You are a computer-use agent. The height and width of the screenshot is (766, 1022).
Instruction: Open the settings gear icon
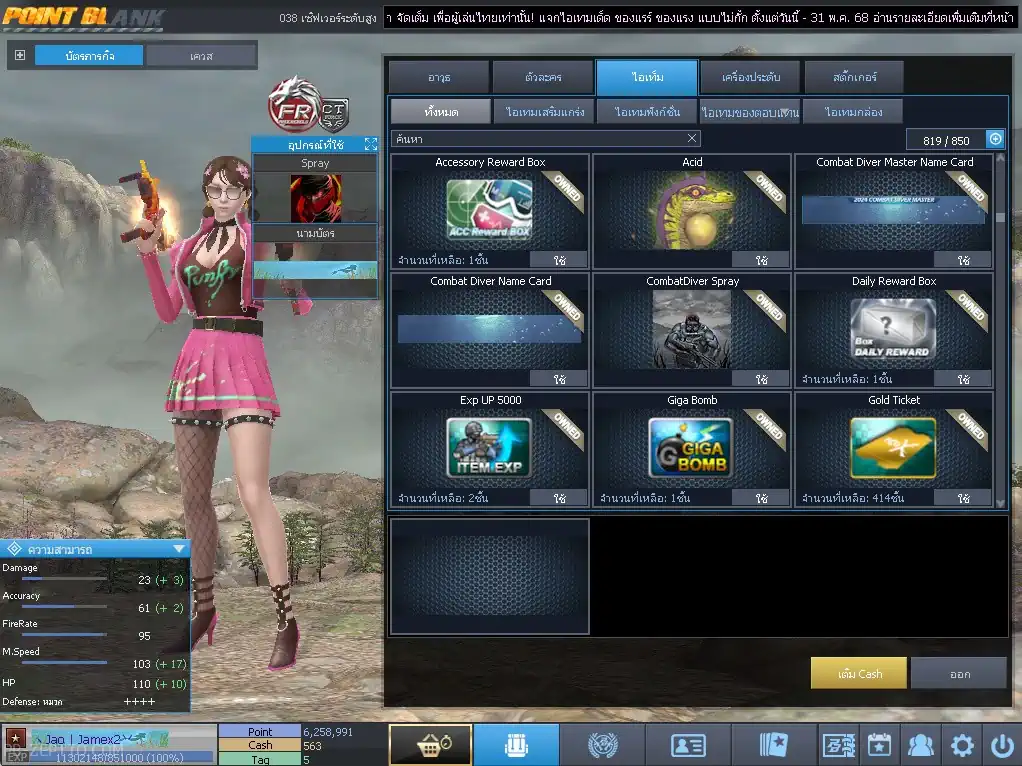pyautogui.click(x=962, y=745)
